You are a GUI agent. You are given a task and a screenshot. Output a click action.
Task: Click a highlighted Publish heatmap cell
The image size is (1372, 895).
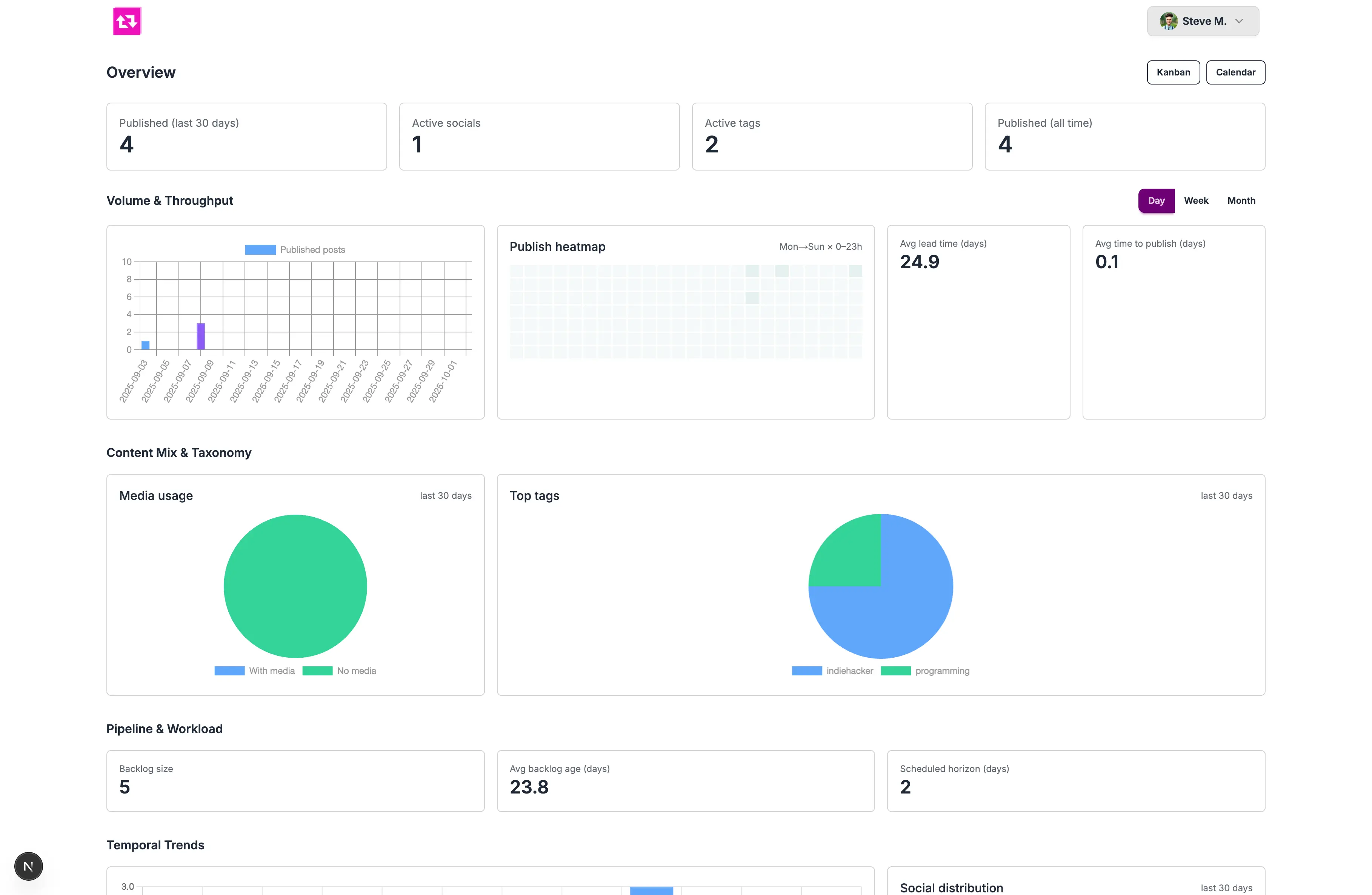pyautogui.click(x=752, y=271)
